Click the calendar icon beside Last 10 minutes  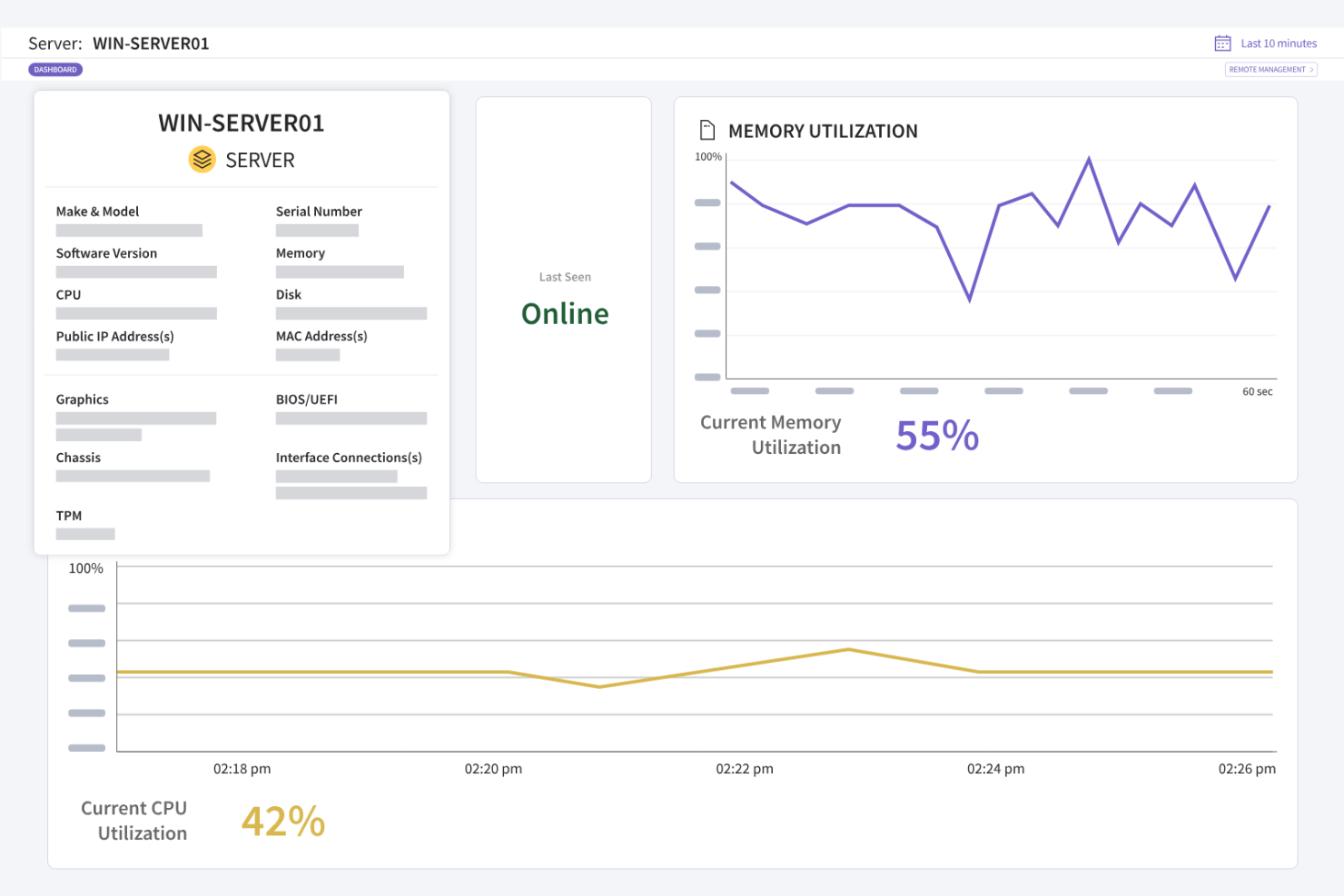1222,44
